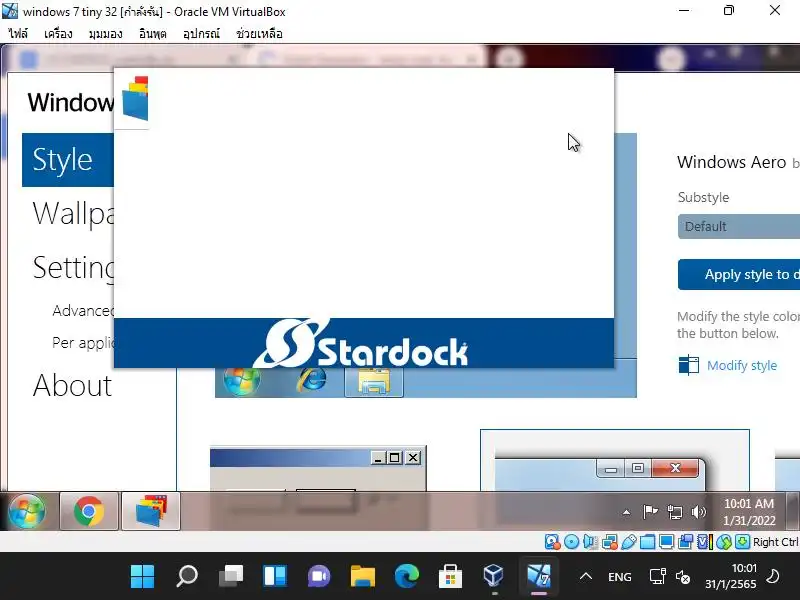Open the เครื่อง menu in VirtualBox
The height and width of the screenshot is (600, 800).
click(x=58, y=34)
